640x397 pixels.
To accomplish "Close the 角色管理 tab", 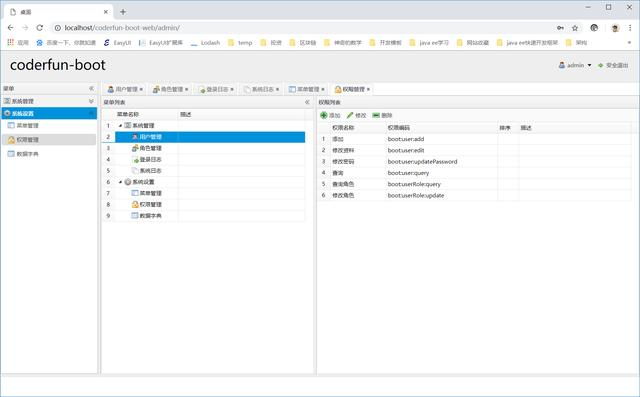I will [x=187, y=89].
